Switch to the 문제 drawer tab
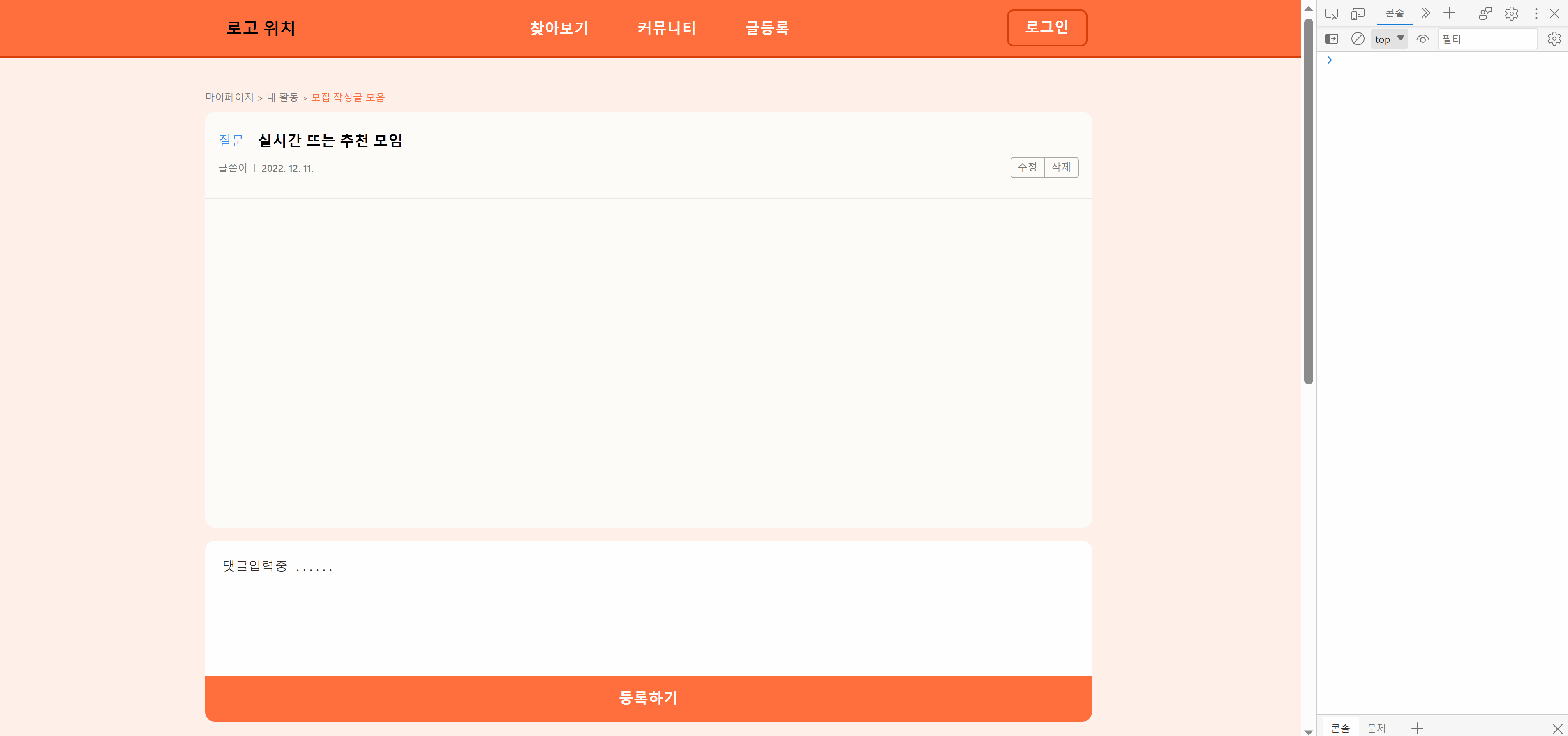The image size is (1568, 736). pyautogui.click(x=1377, y=728)
